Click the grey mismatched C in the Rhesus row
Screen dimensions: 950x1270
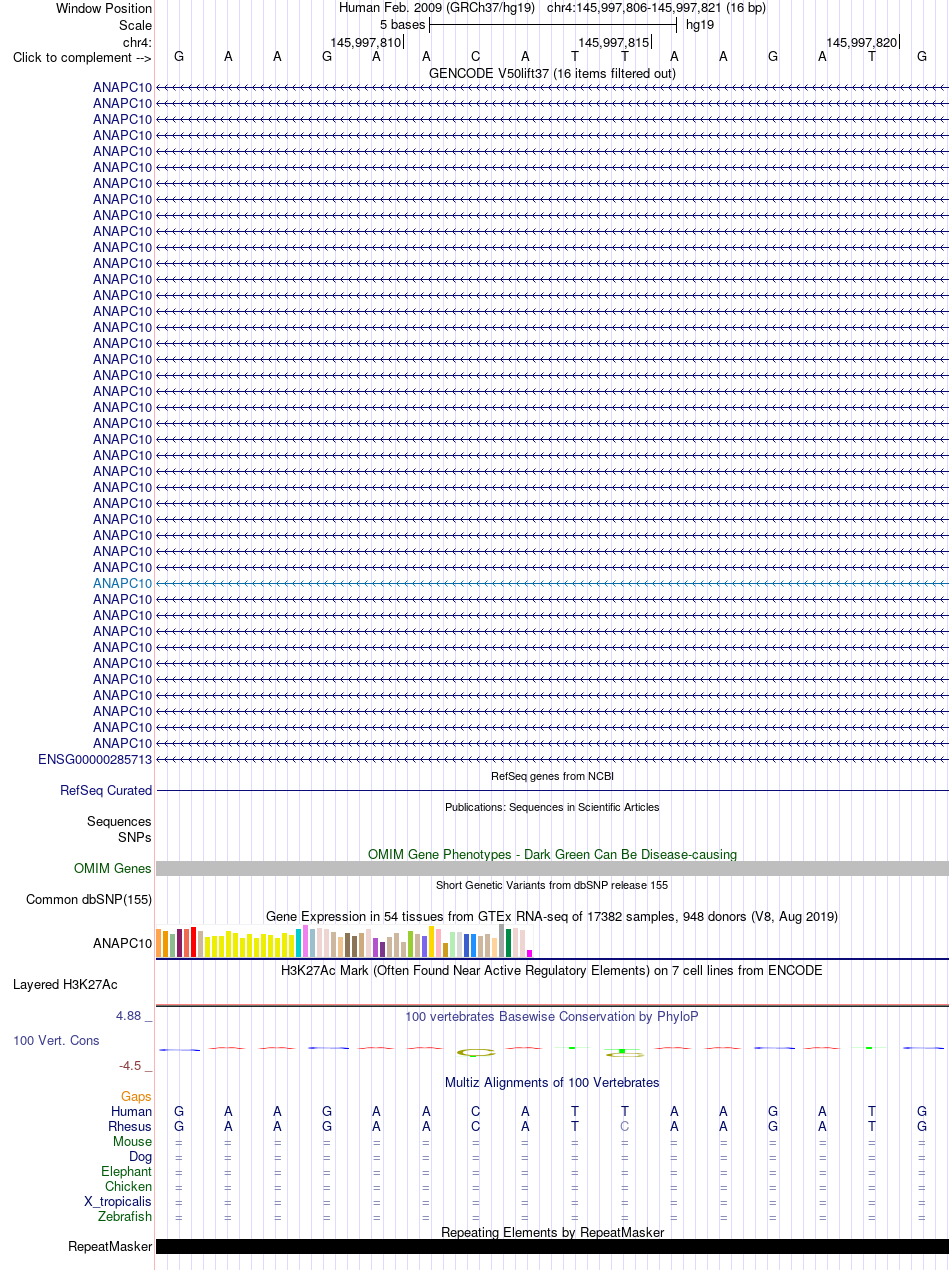[x=625, y=1126]
